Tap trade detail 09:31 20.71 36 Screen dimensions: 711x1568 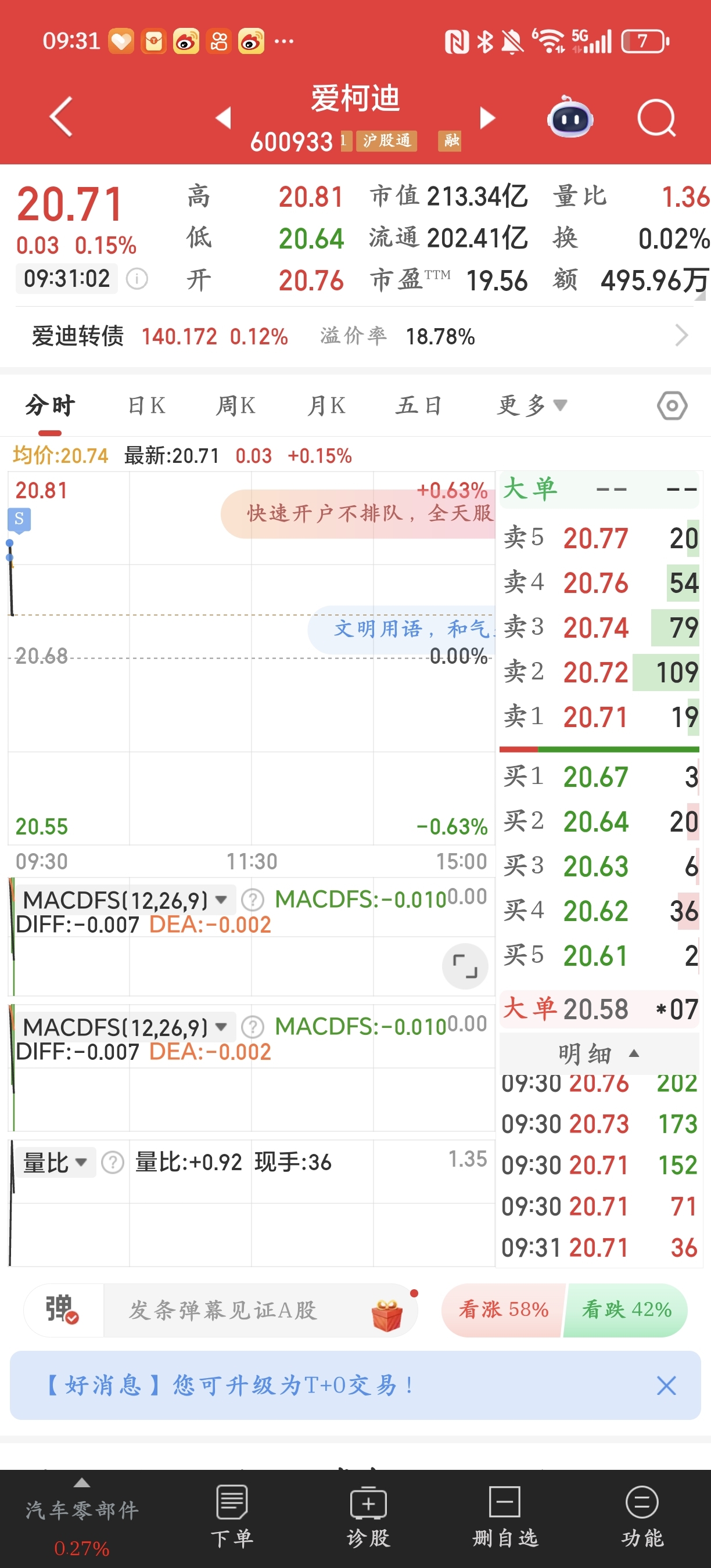(599, 1248)
